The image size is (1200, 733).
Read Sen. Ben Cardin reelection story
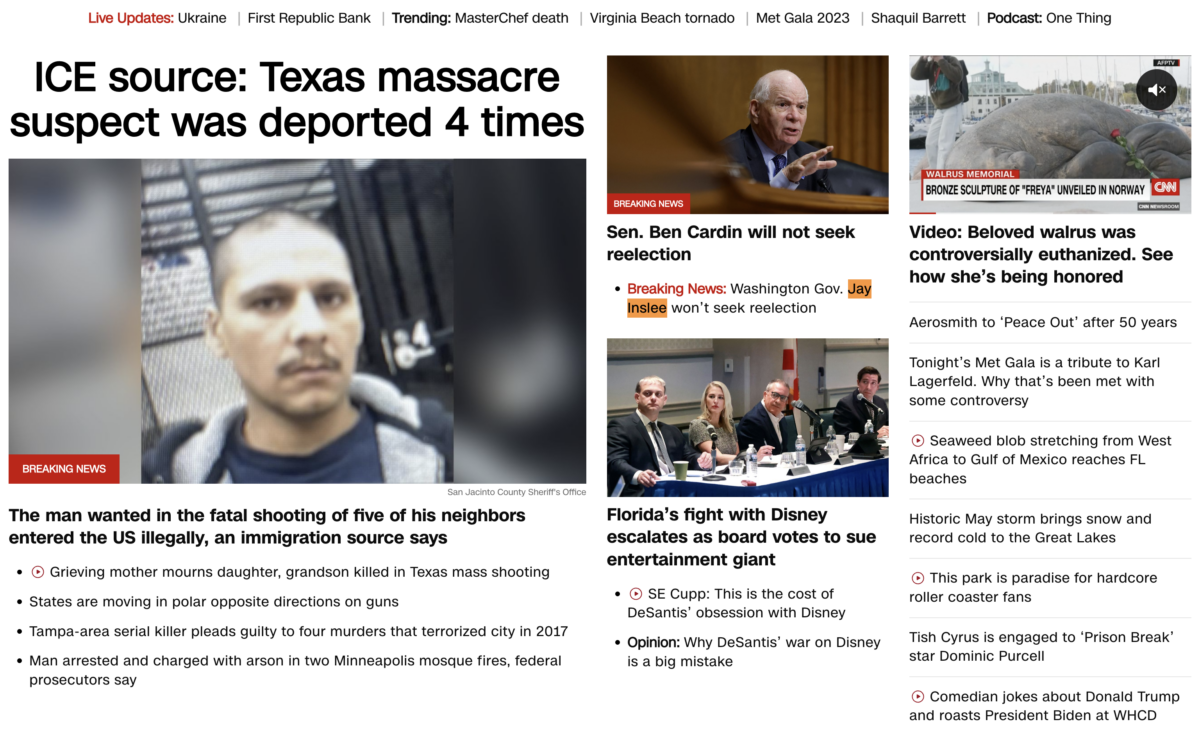click(x=731, y=243)
